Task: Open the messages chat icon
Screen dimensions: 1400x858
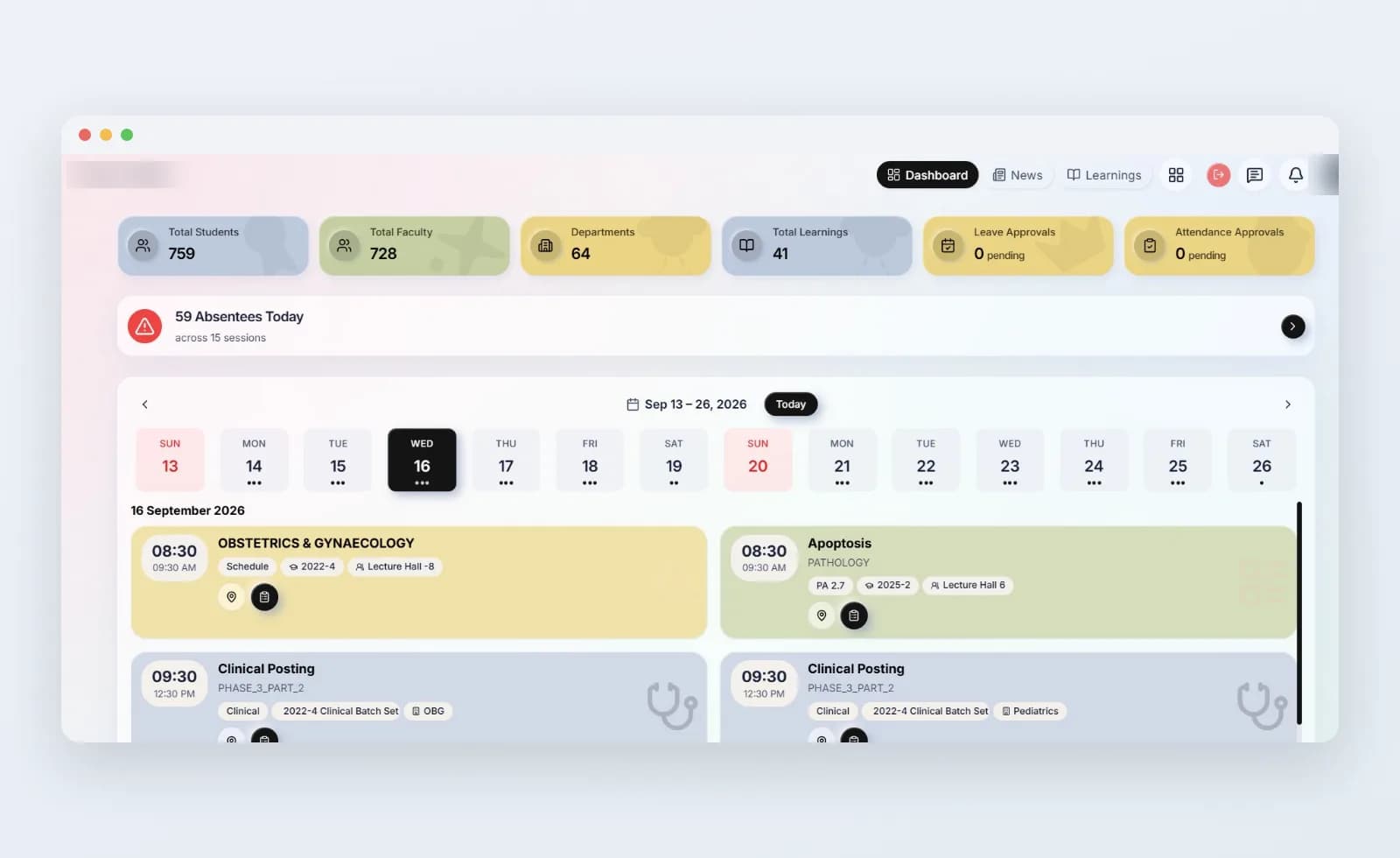Action: [1254, 175]
